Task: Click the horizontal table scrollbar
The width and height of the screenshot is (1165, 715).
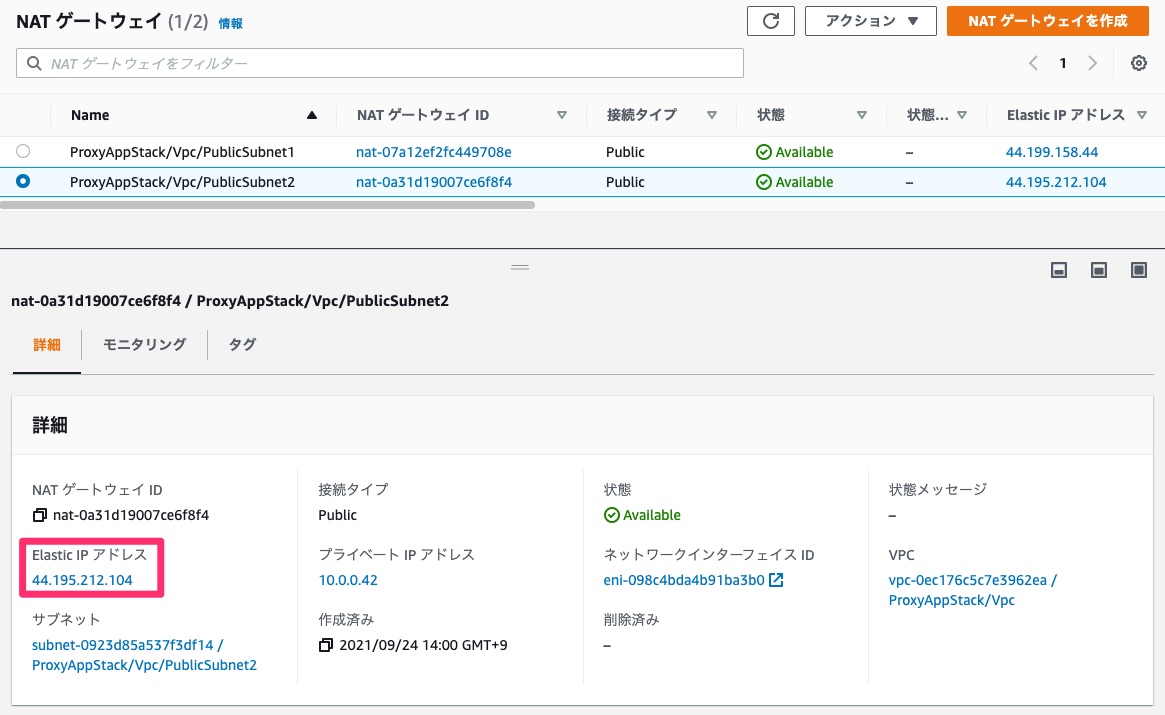Action: [267, 204]
